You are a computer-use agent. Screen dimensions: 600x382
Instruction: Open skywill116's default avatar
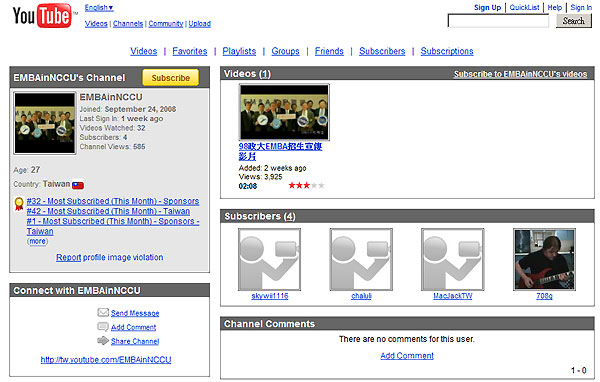(x=269, y=259)
